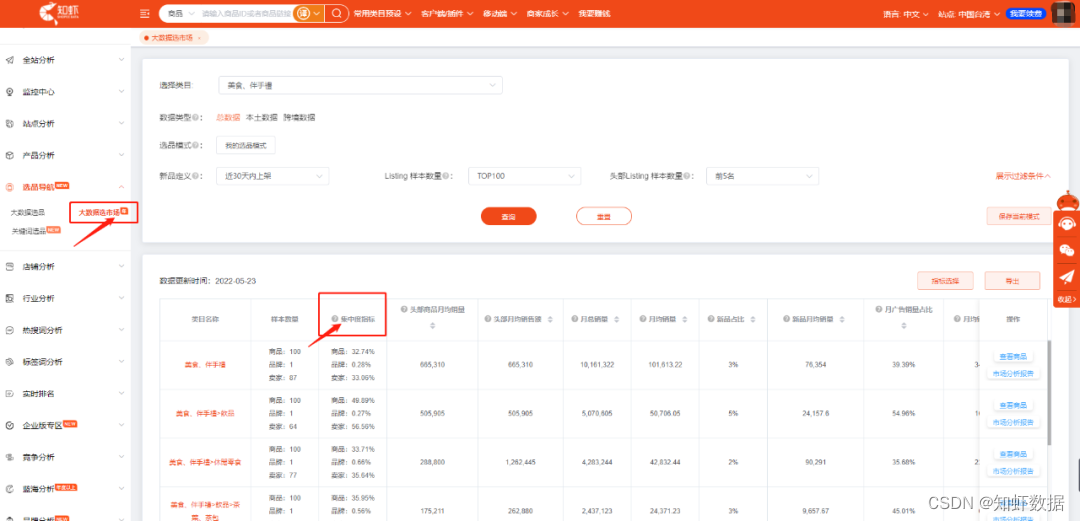Click help icon beside 数据类型 label
The width and height of the screenshot is (1080, 521).
pyautogui.click(x=196, y=118)
